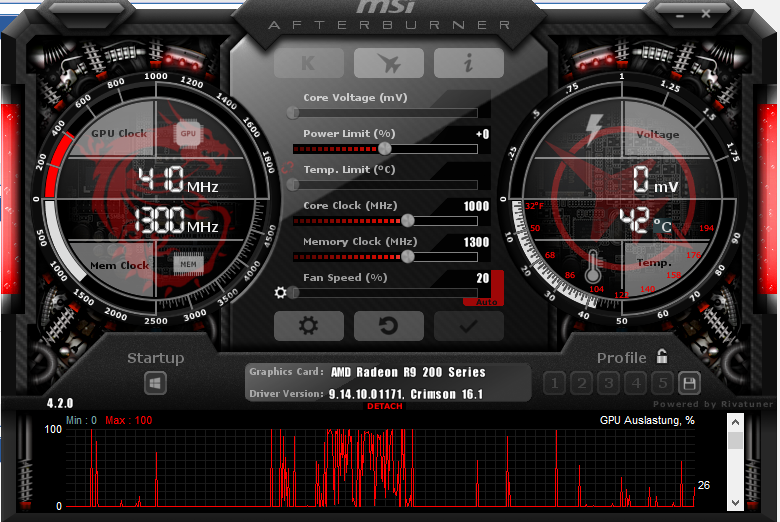Apply settings with the checkmark button
This screenshot has width=780, height=522.
[x=469, y=326]
